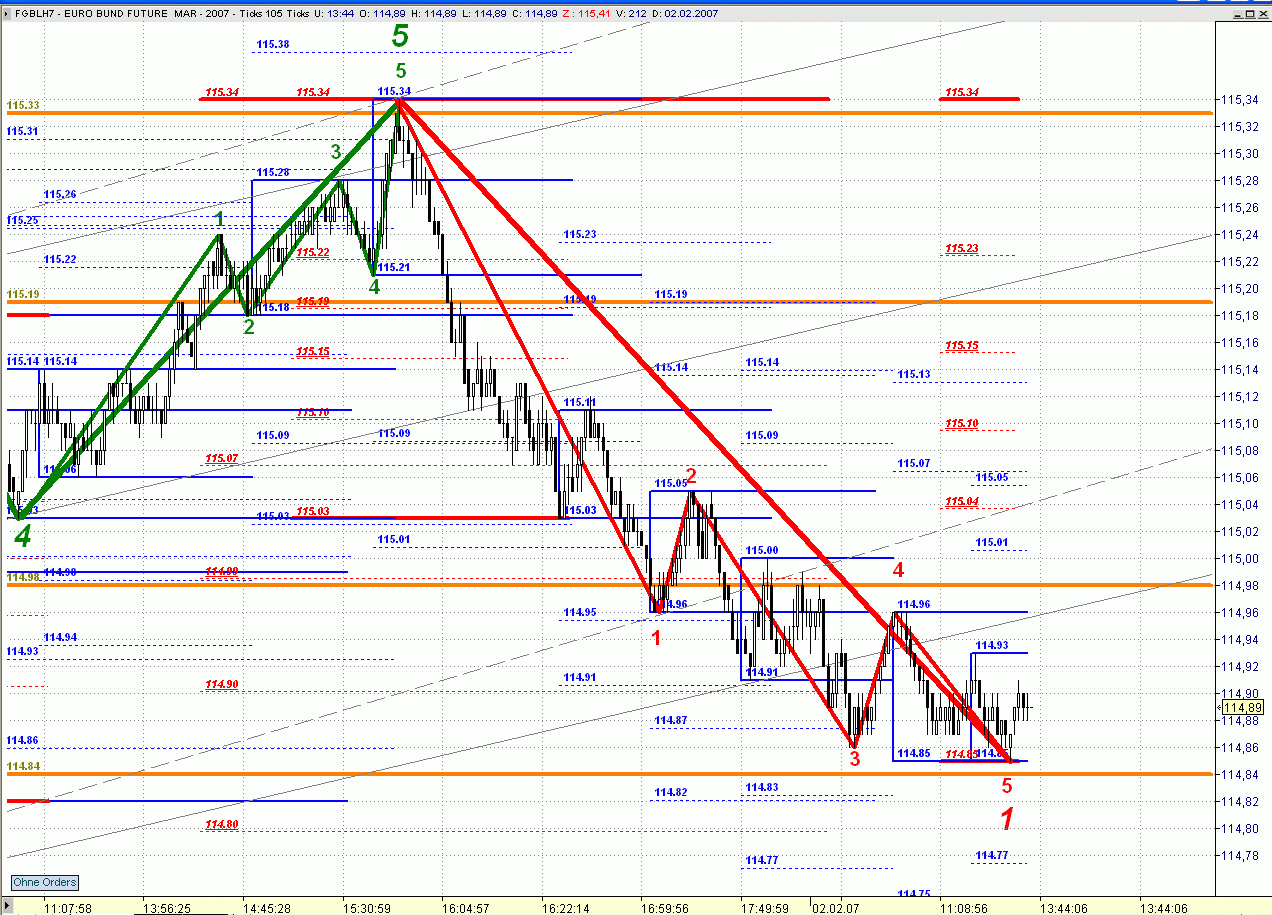Click the large green wave label 4 at chart start
Image resolution: width=1272 pixels, height=915 pixels.
(22, 538)
